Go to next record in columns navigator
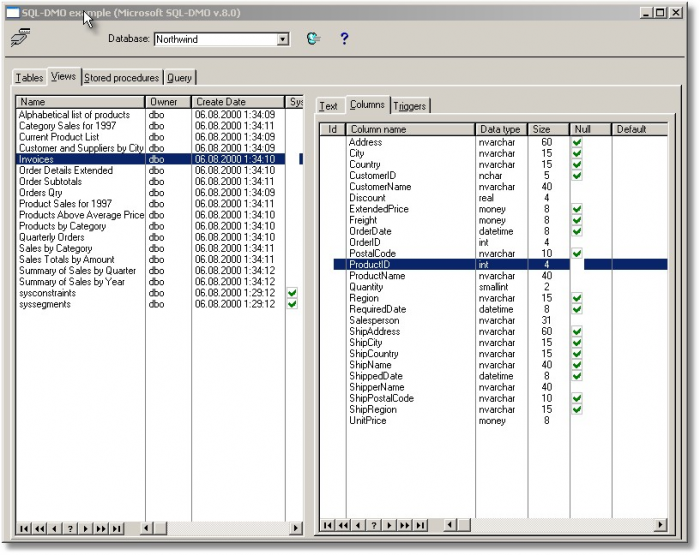This screenshot has height=555, width=700. [x=389, y=525]
